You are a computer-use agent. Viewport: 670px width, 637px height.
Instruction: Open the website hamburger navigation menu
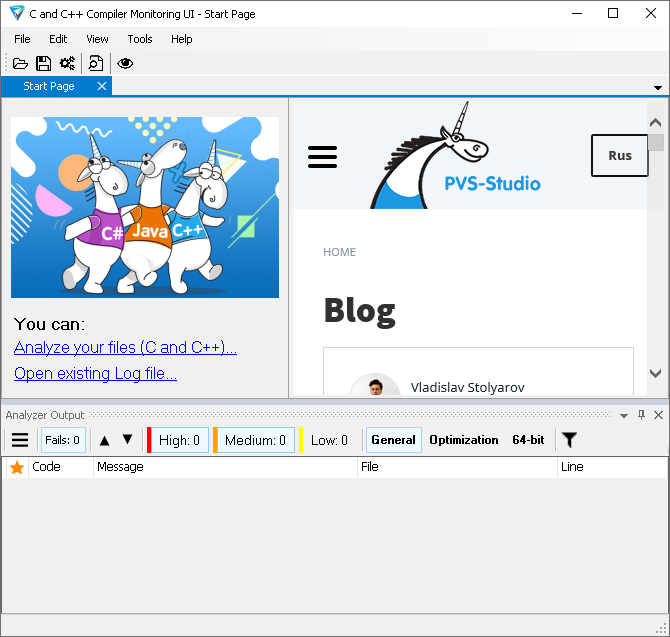tap(323, 157)
